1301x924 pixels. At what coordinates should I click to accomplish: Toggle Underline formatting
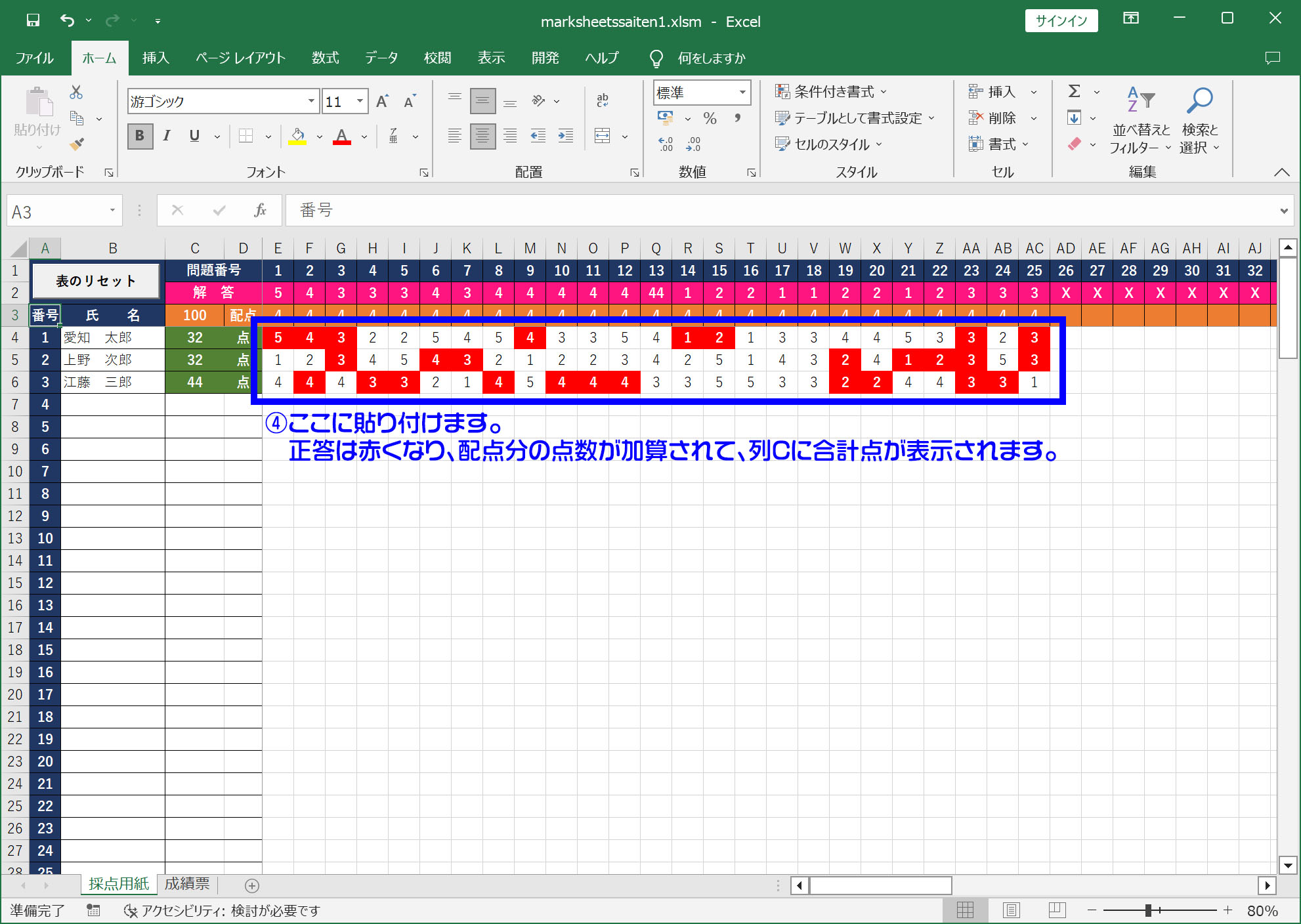(x=194, y=136)
